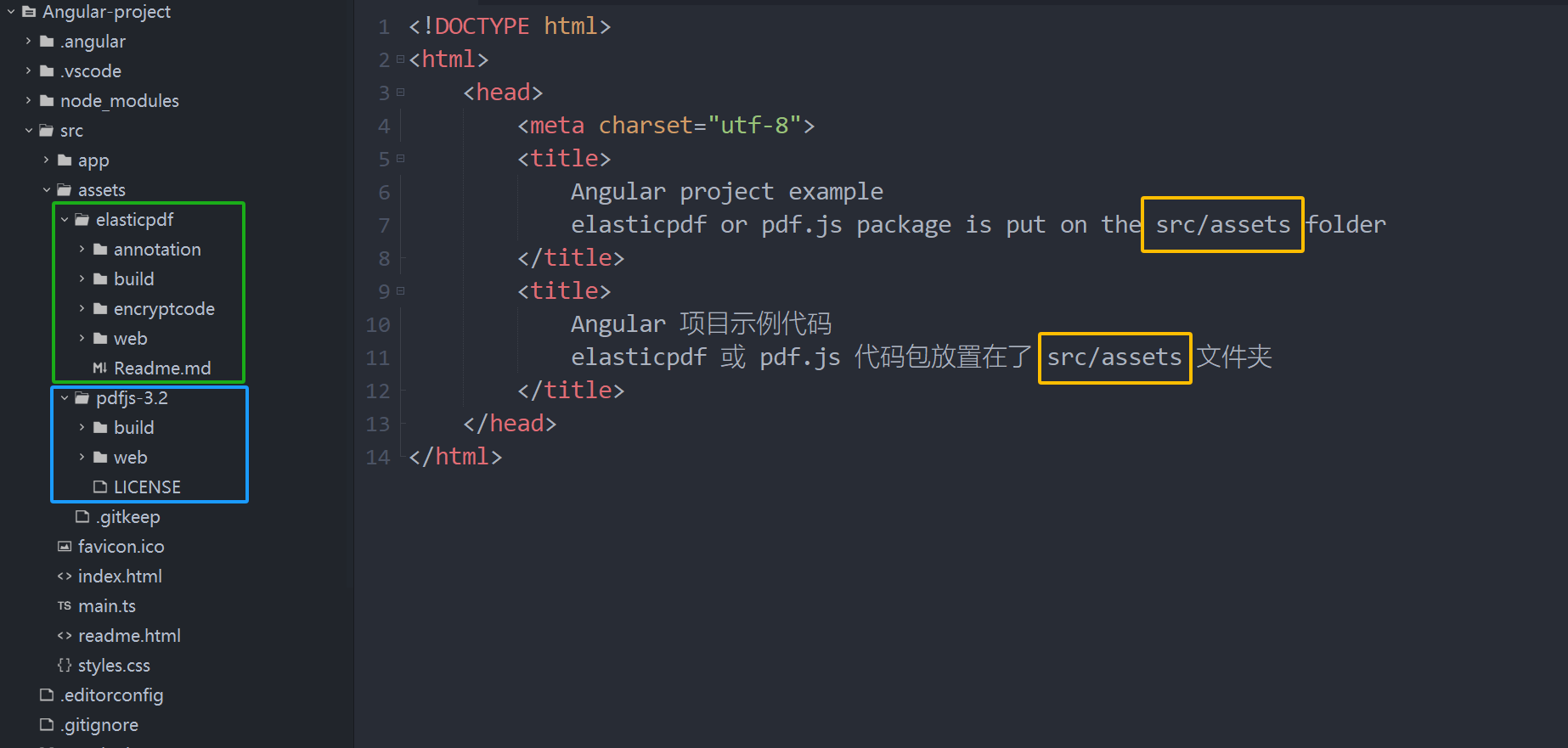Viewport: 1568px width, 748px height.
Task: Click the code brackets icon beside index.html
Action: tap(65, 576)
